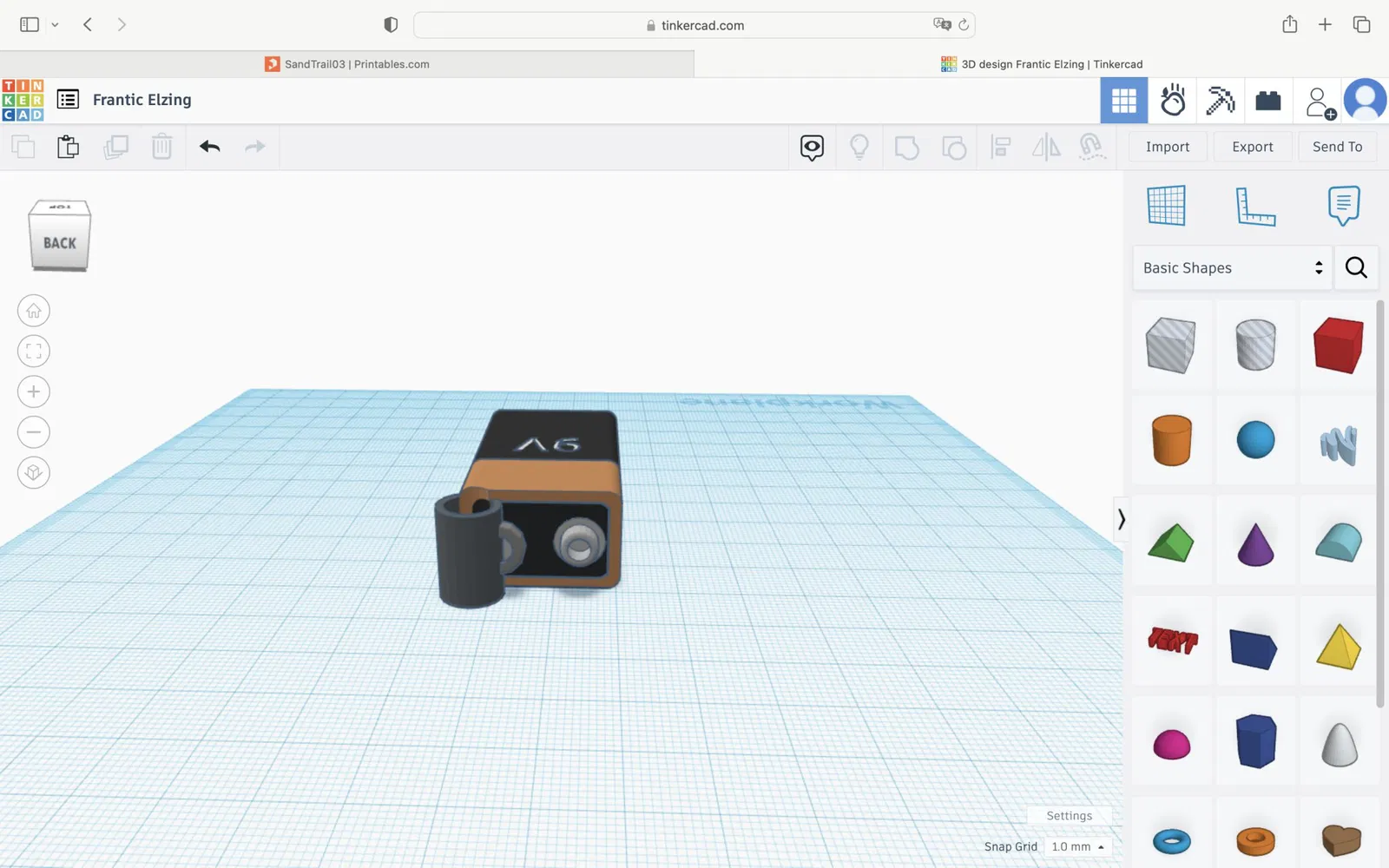Zoom out with the minus icon

coord(34,432)
